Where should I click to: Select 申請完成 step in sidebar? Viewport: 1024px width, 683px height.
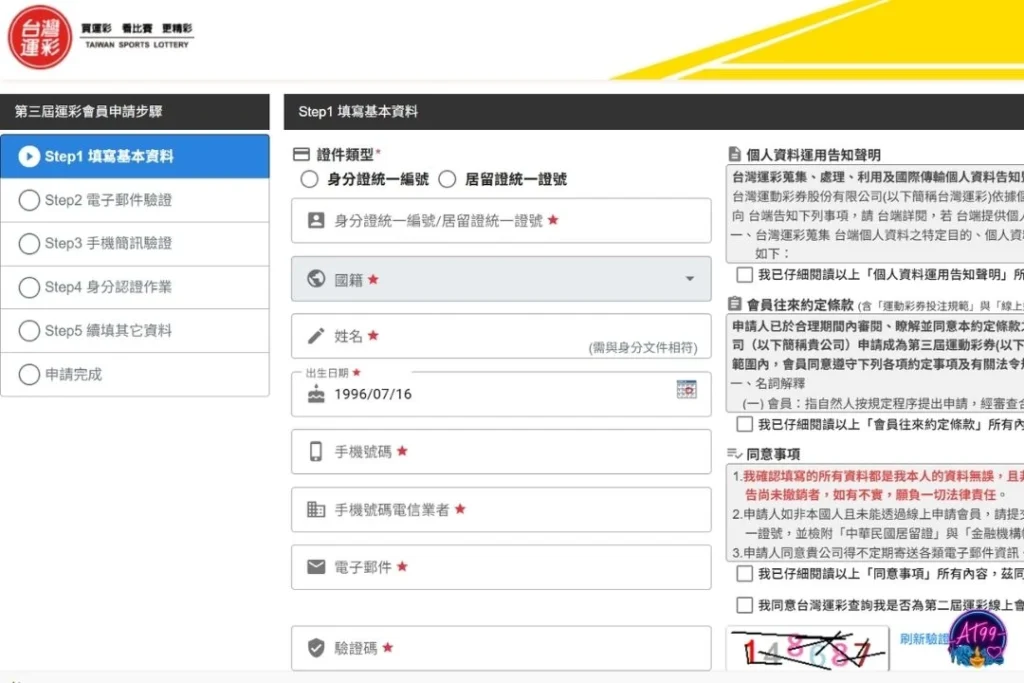click(x=135, y=374)
